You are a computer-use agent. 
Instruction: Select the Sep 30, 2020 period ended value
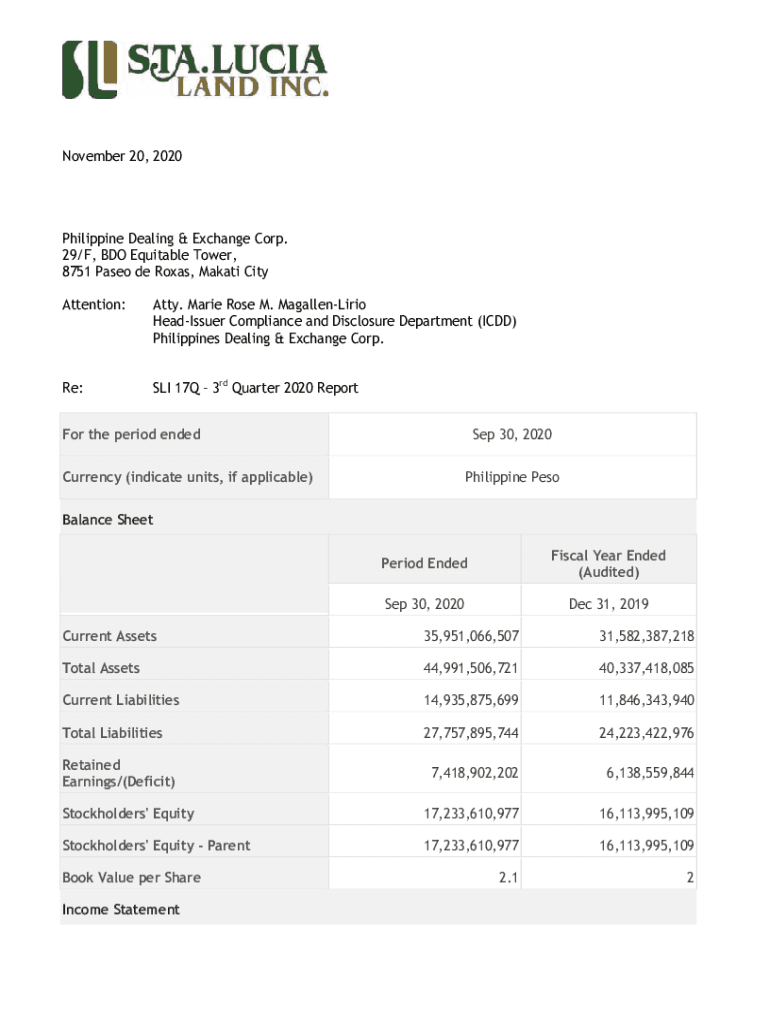click(512, 434)
